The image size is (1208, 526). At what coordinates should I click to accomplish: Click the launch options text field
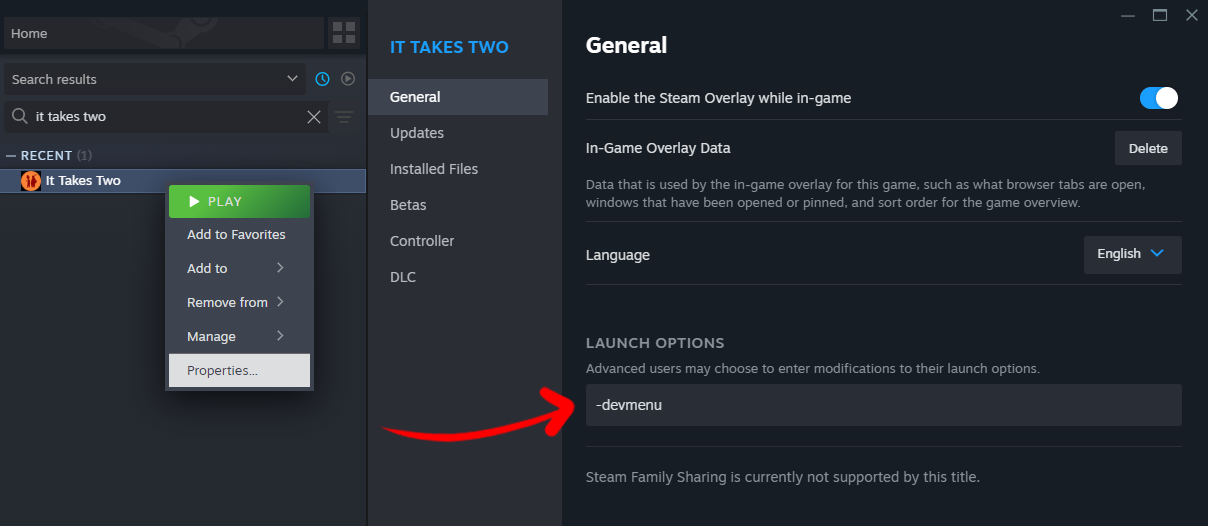pos(884,405)
